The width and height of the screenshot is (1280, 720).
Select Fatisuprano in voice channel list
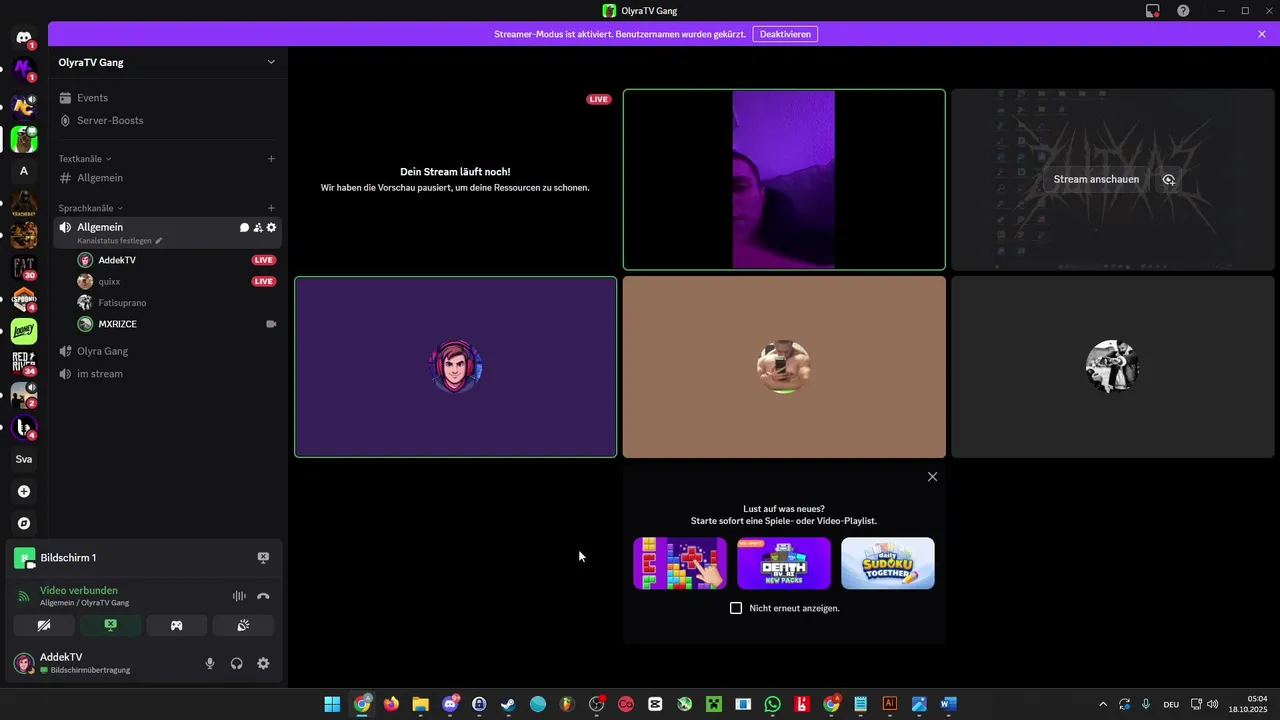tap(177, 303)
